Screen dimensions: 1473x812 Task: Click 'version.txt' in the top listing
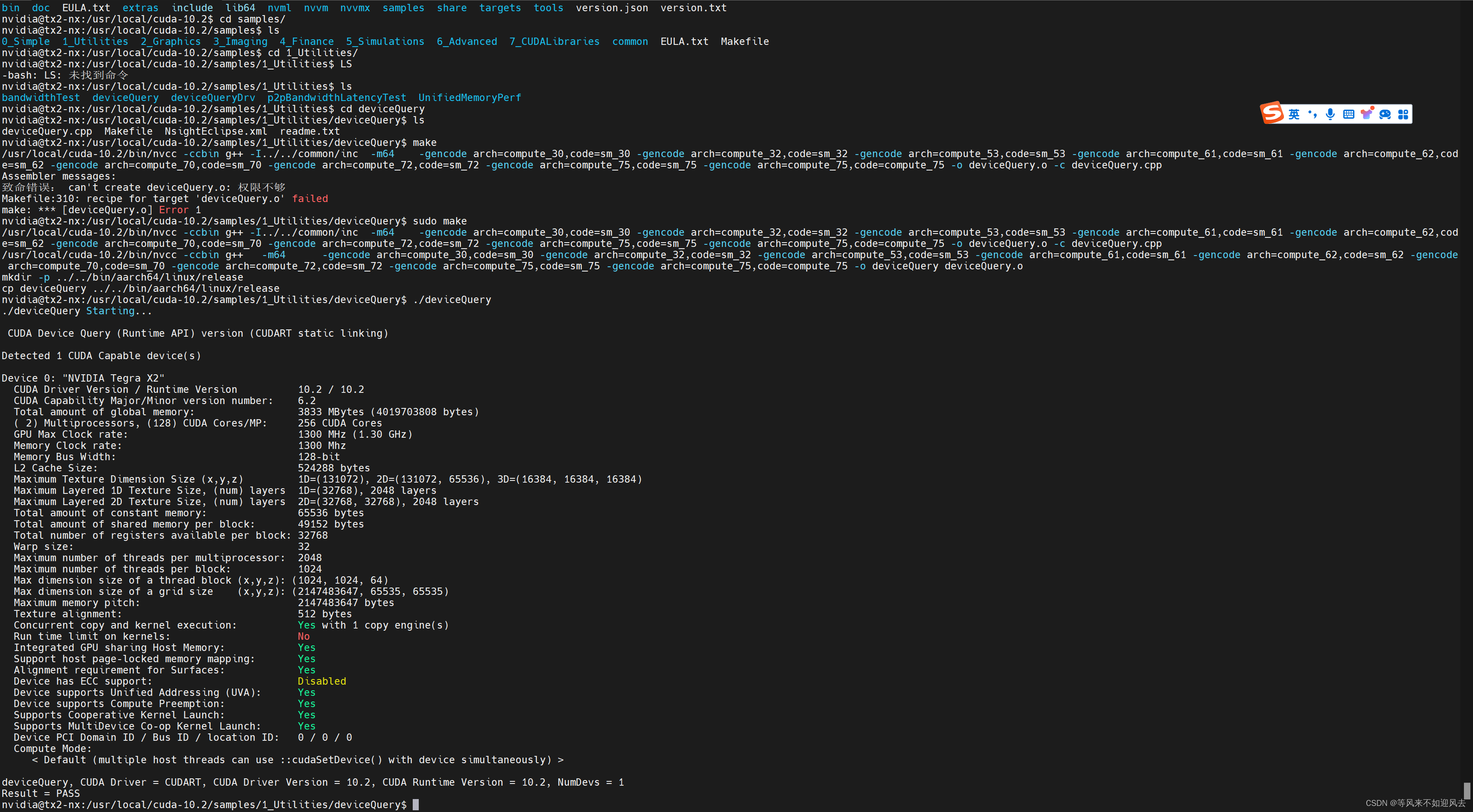694,8
